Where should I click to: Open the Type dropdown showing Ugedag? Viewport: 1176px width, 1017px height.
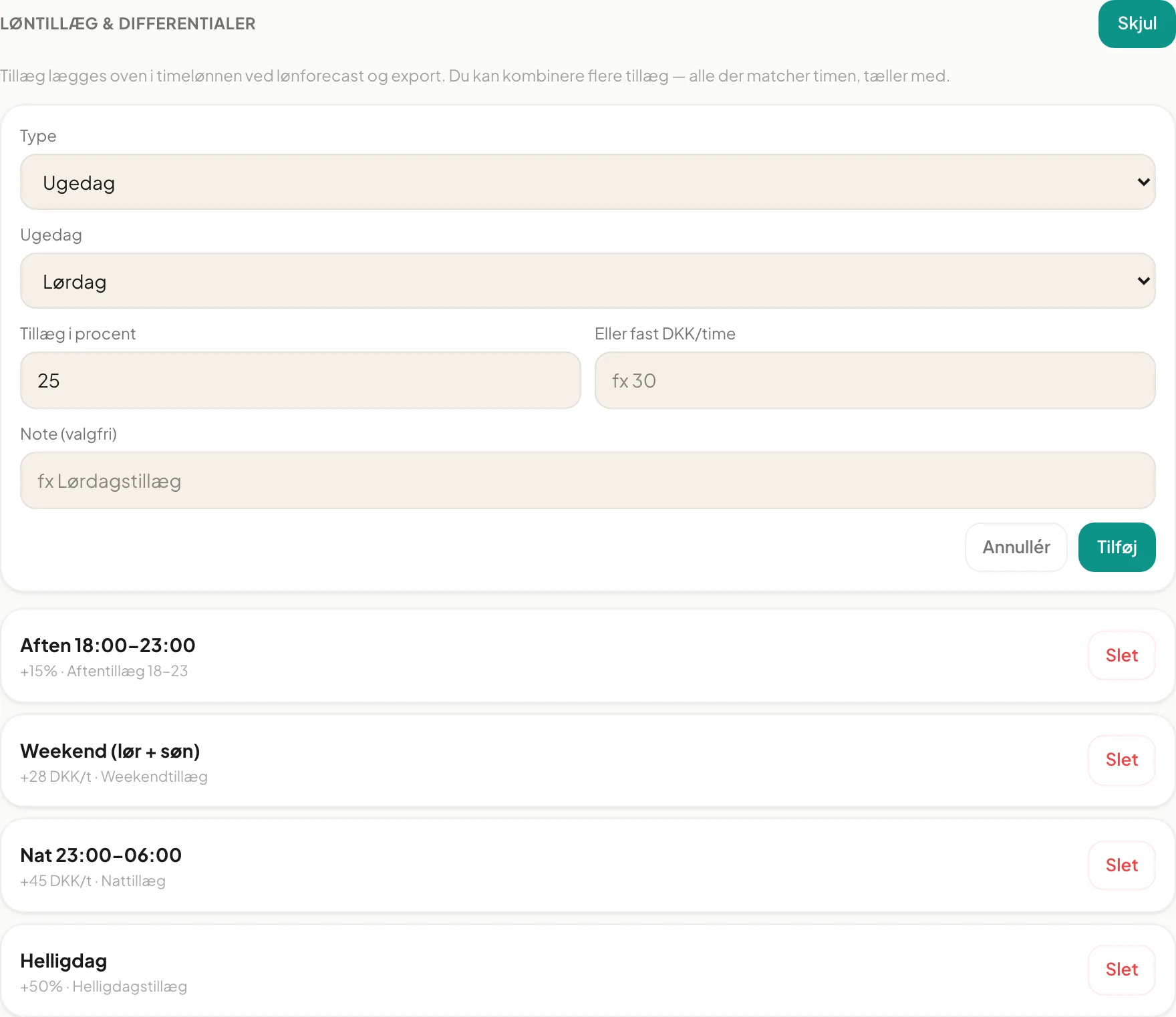pyautogui.click(x=587, y=182)
